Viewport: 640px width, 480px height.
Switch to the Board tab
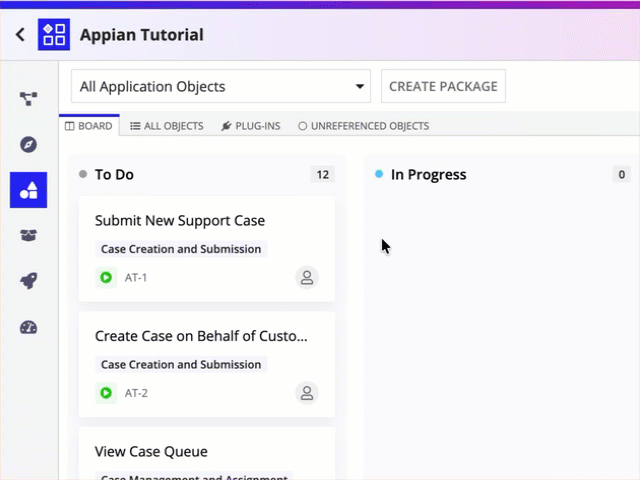[89, 126]
